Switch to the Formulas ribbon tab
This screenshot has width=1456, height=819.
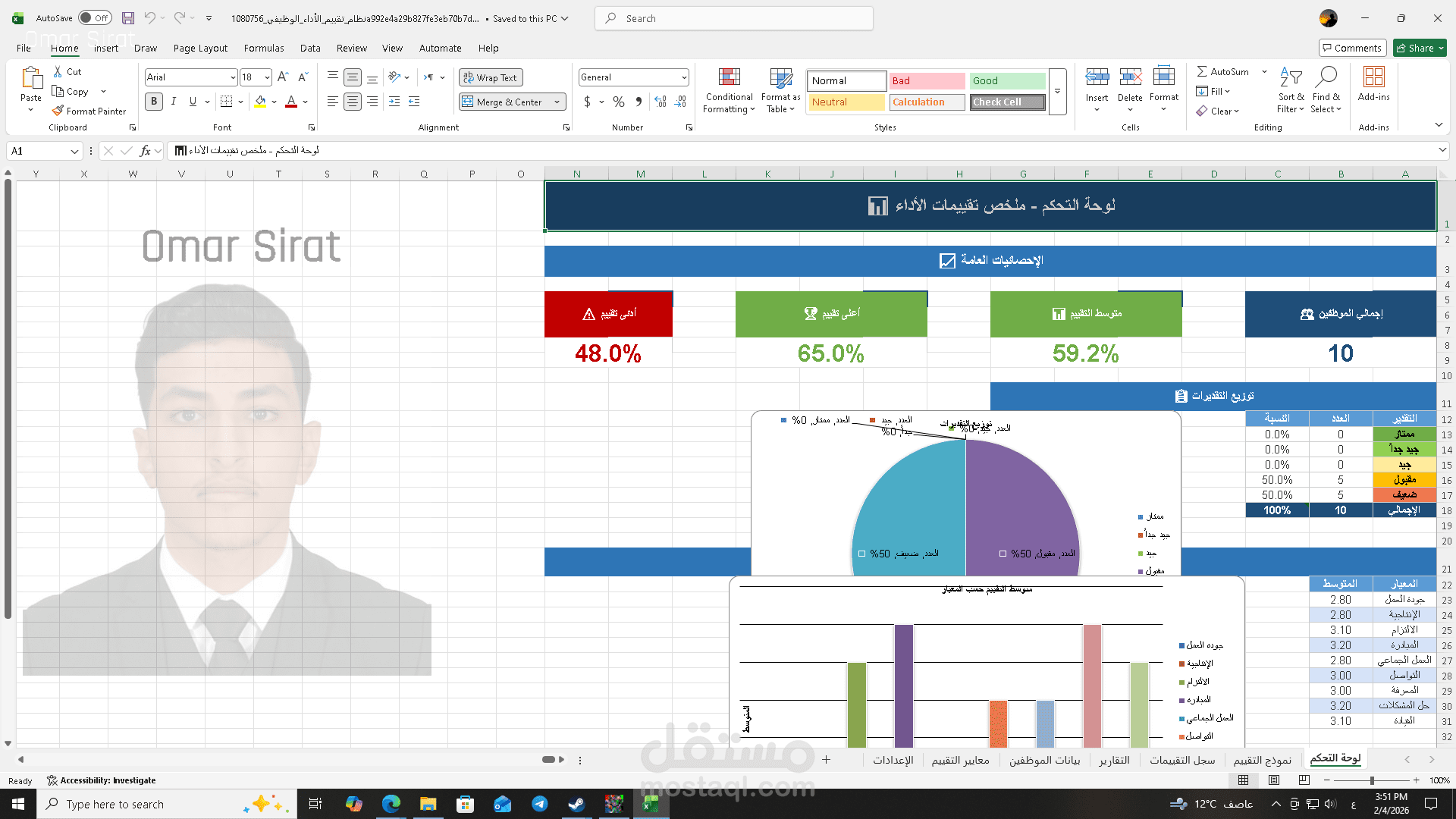[x=263, y=48]
